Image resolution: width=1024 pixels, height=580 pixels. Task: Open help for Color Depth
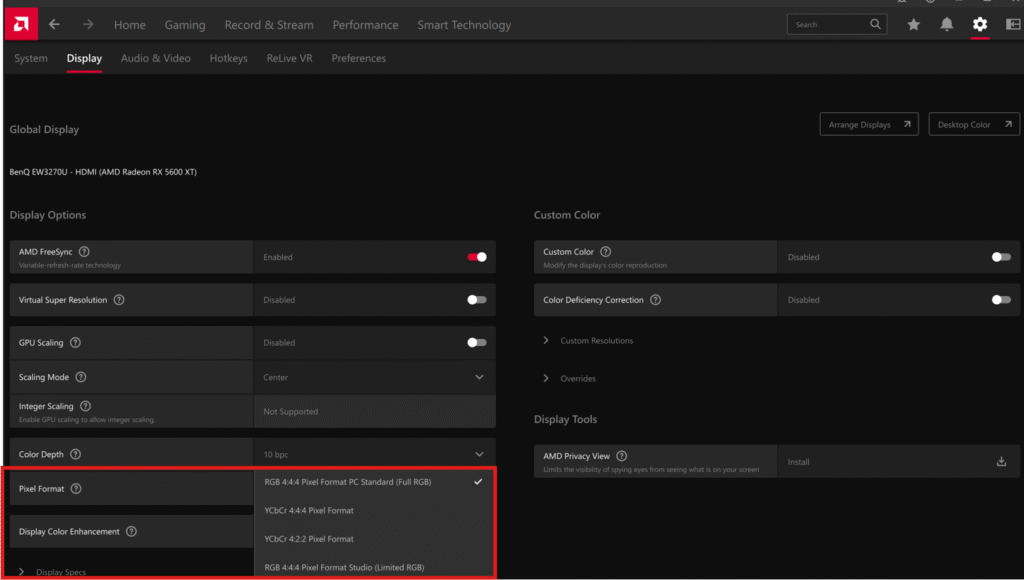(75, 454)
